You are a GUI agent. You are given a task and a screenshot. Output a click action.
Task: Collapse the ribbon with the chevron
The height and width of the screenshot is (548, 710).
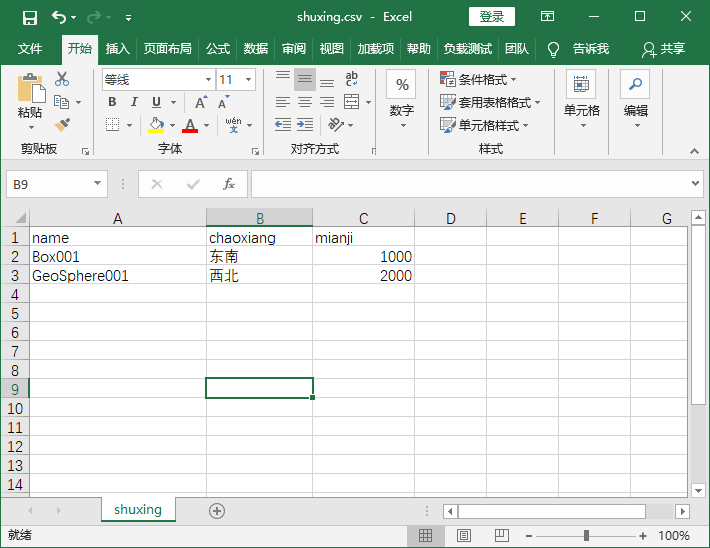[x=694, y=151]
